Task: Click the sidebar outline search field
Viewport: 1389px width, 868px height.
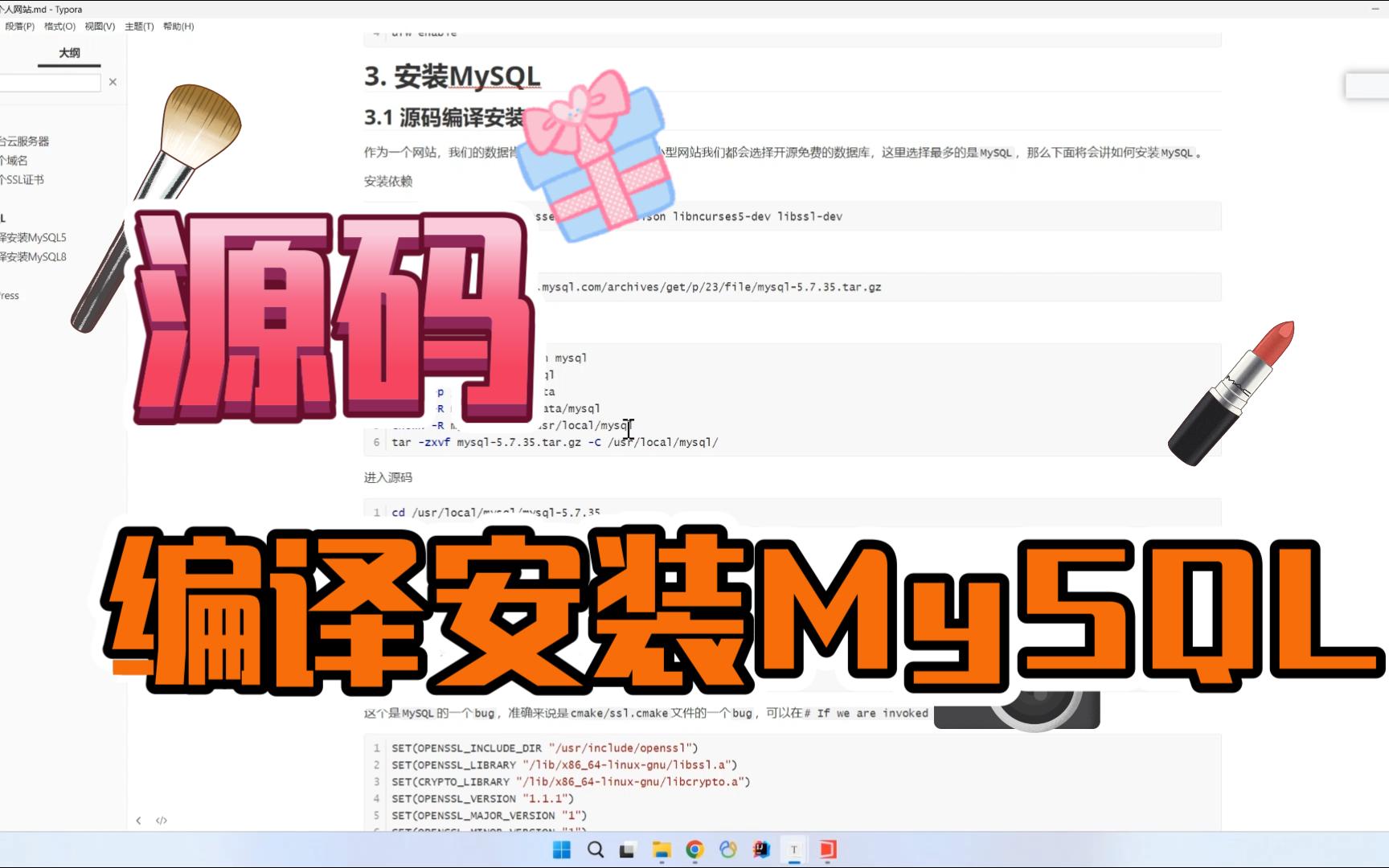Action: (50, 82)
